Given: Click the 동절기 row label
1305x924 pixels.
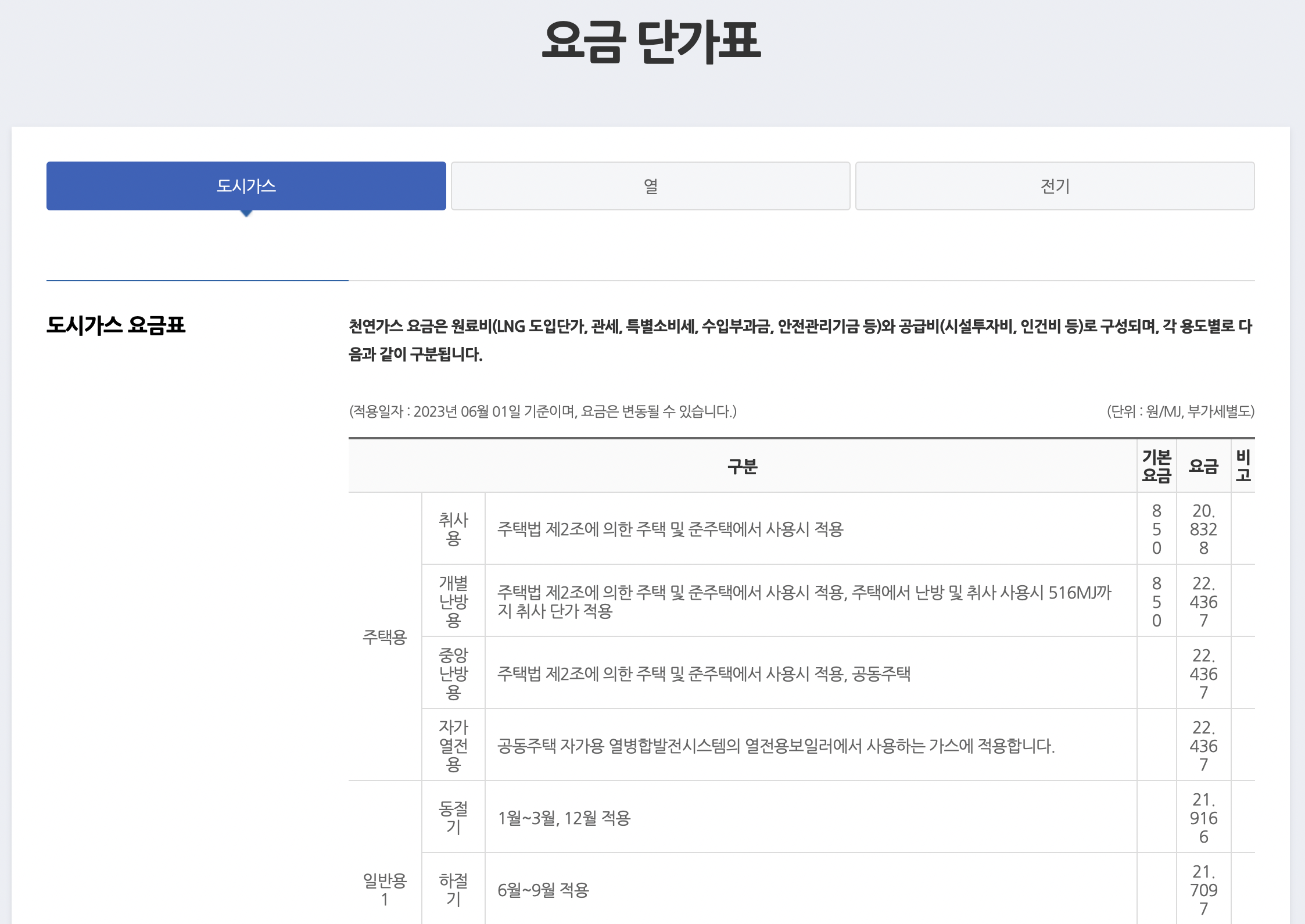Looking at the screenshot, I should (453, 817).
